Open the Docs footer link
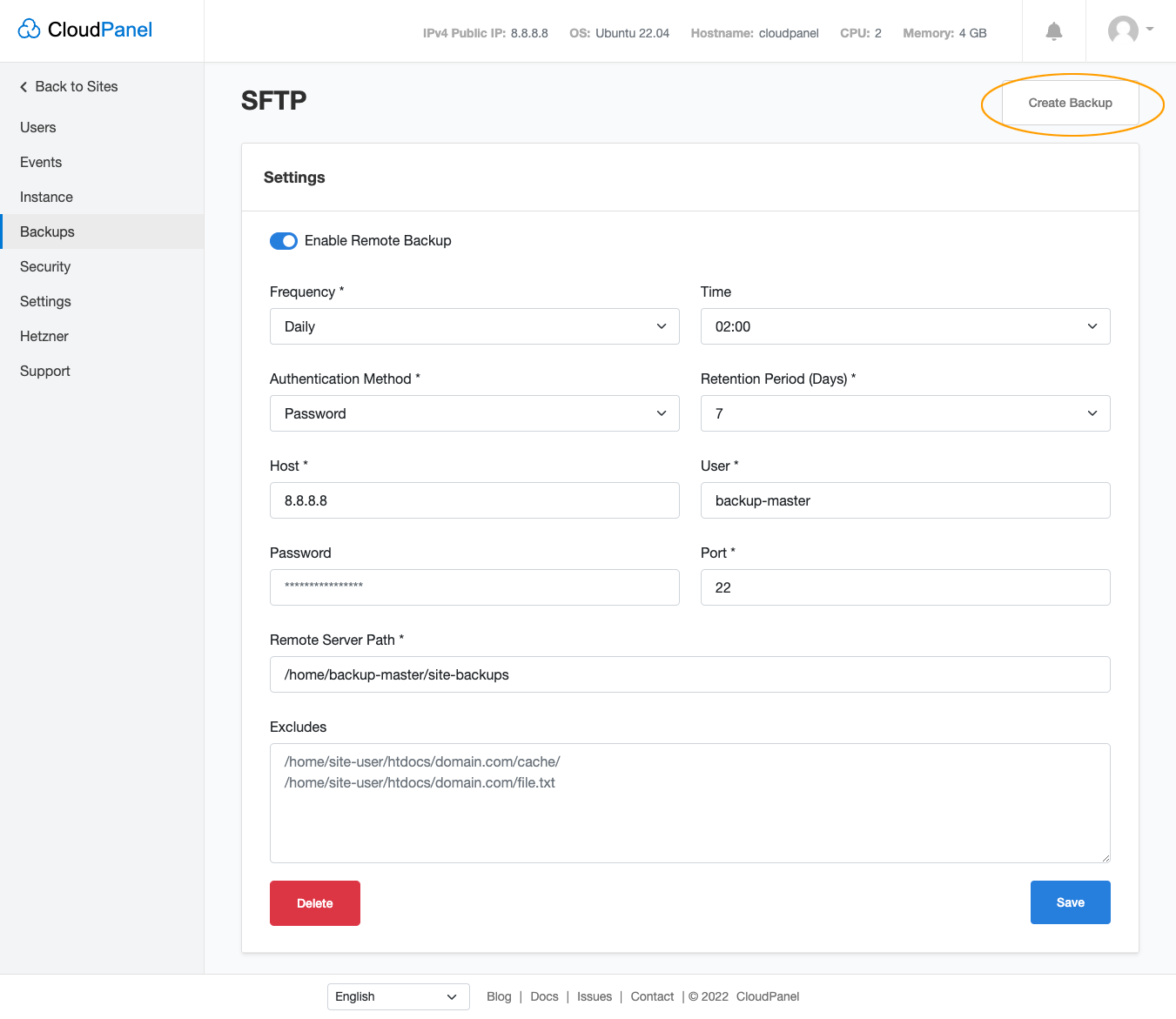Image resolution: width=1176 pixels, height=1019 pixels. [x=544, y=996]
